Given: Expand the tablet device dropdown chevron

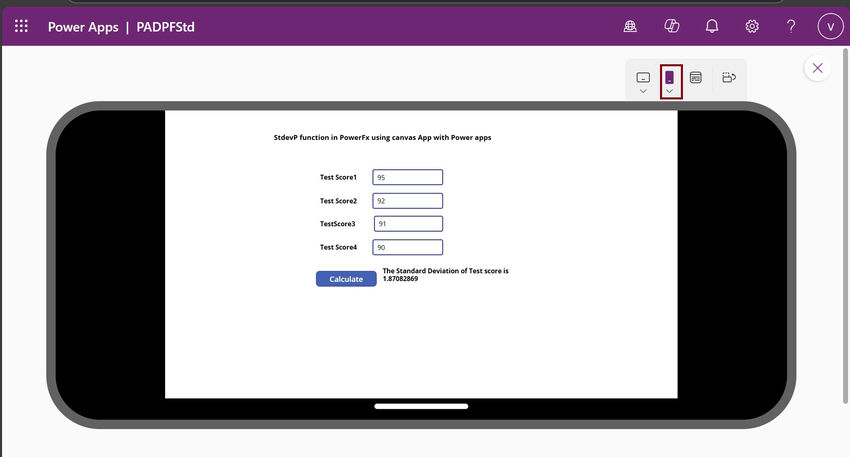Looking at the screenshot, I should tap(643, 91).
